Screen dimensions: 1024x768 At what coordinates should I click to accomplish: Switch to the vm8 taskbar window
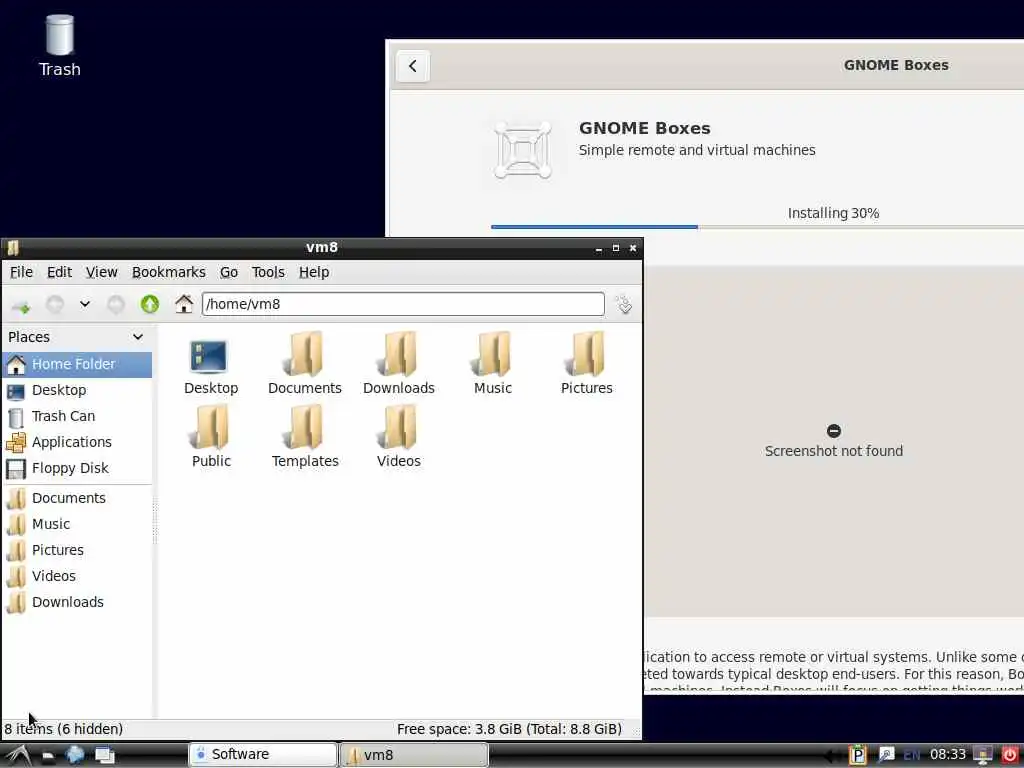pos(414,755)
